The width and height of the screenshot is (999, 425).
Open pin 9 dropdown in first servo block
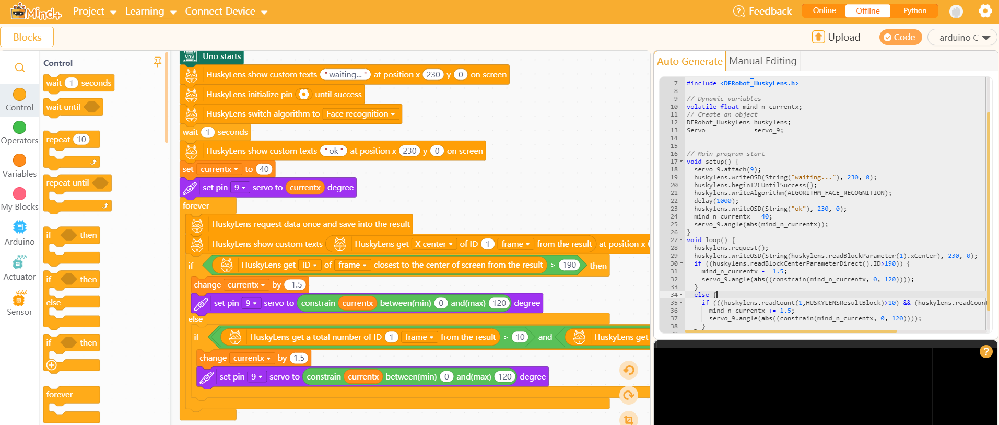coord(240,188)
